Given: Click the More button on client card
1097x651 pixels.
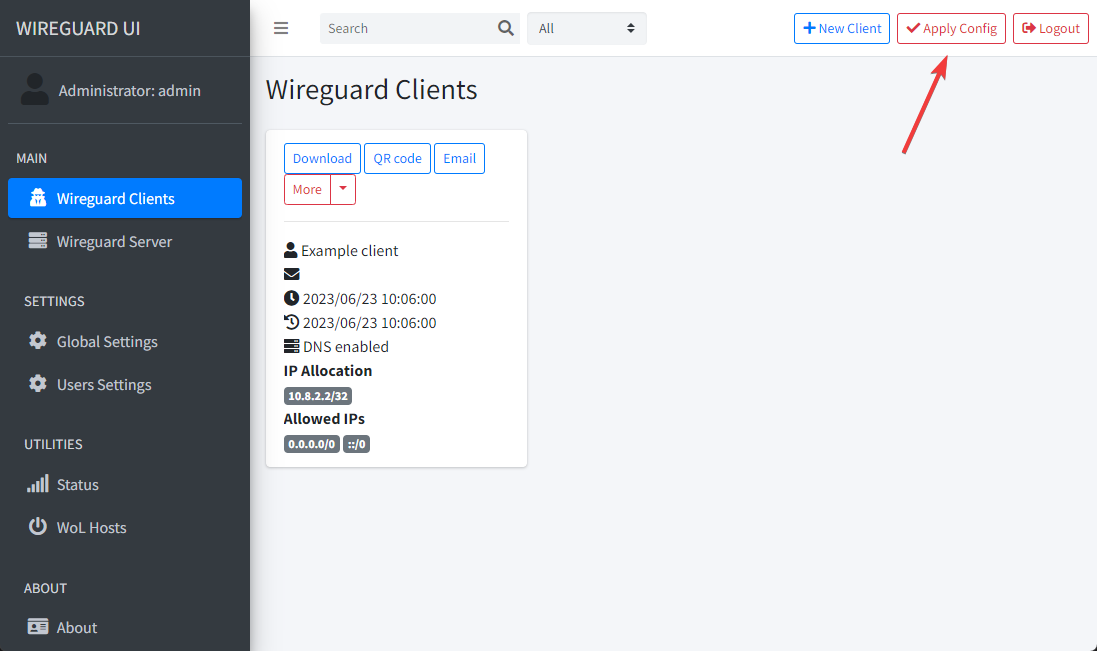Looking at the screenshot, I should [x=307, y=189].
